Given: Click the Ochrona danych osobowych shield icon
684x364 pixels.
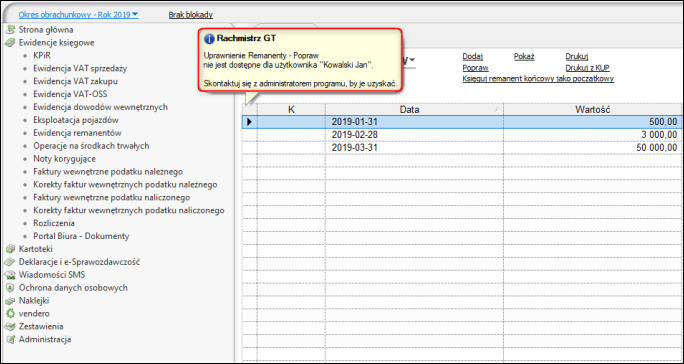Looking at the screenshot, I should pos(10,288).
